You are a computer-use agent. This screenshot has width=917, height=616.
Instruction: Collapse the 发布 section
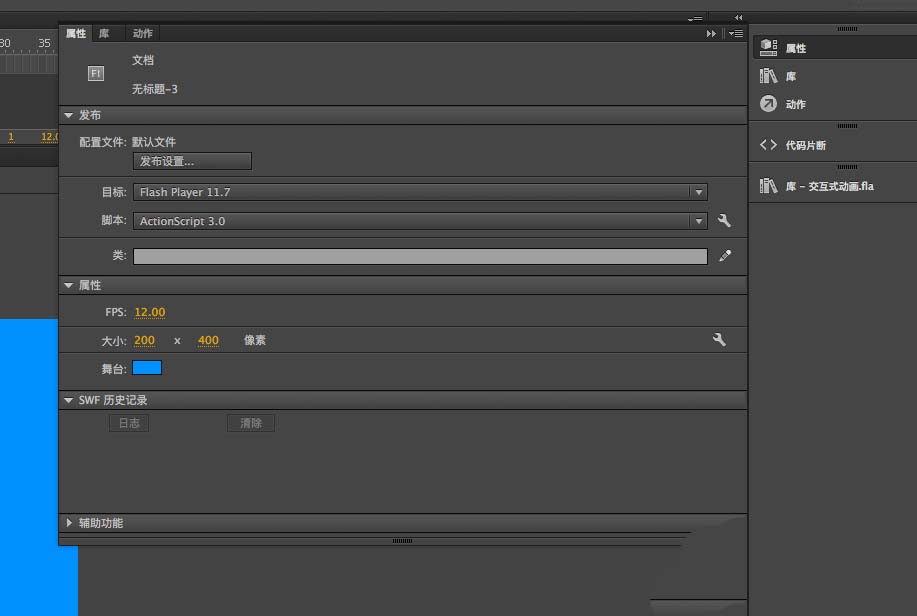pos(68,115)
